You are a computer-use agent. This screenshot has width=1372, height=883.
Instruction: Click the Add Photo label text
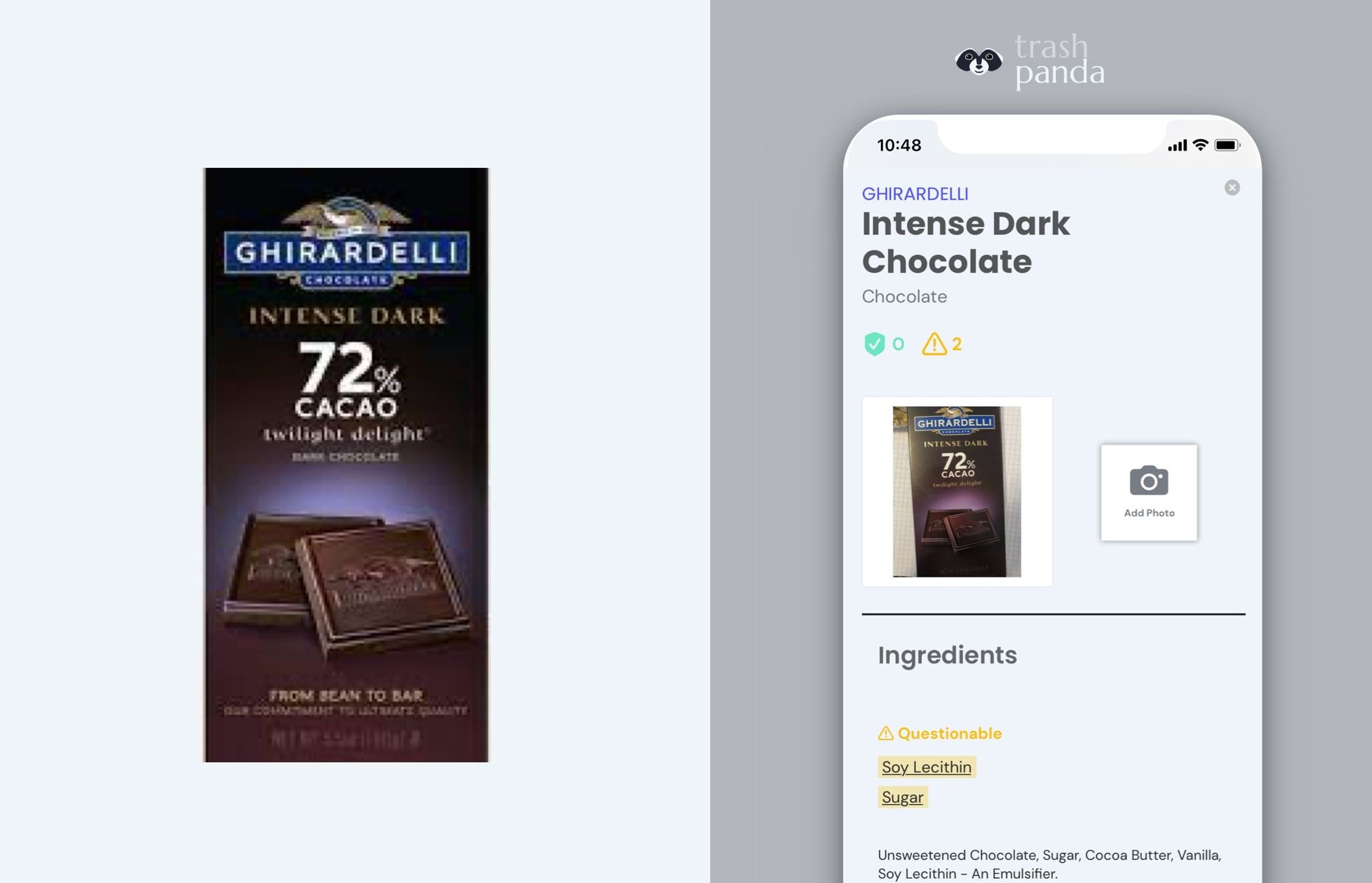click(x=1149, y=513)
